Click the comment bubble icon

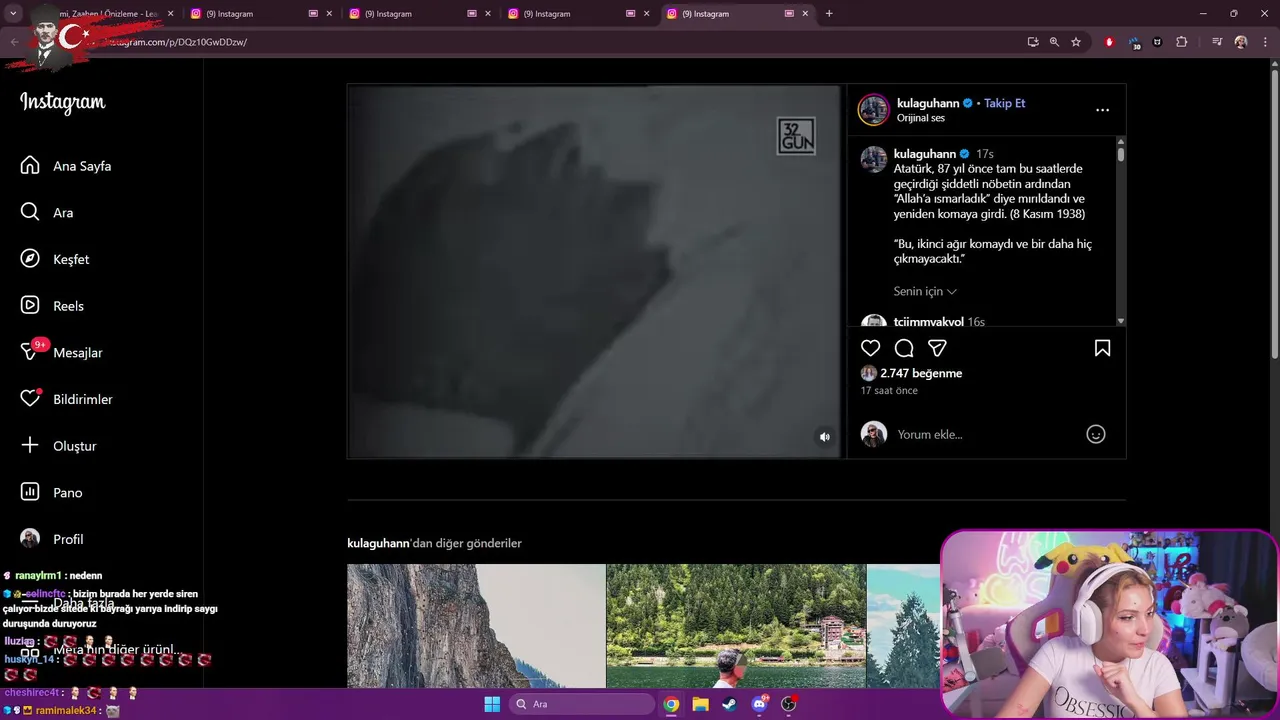[x=904, y=348]
